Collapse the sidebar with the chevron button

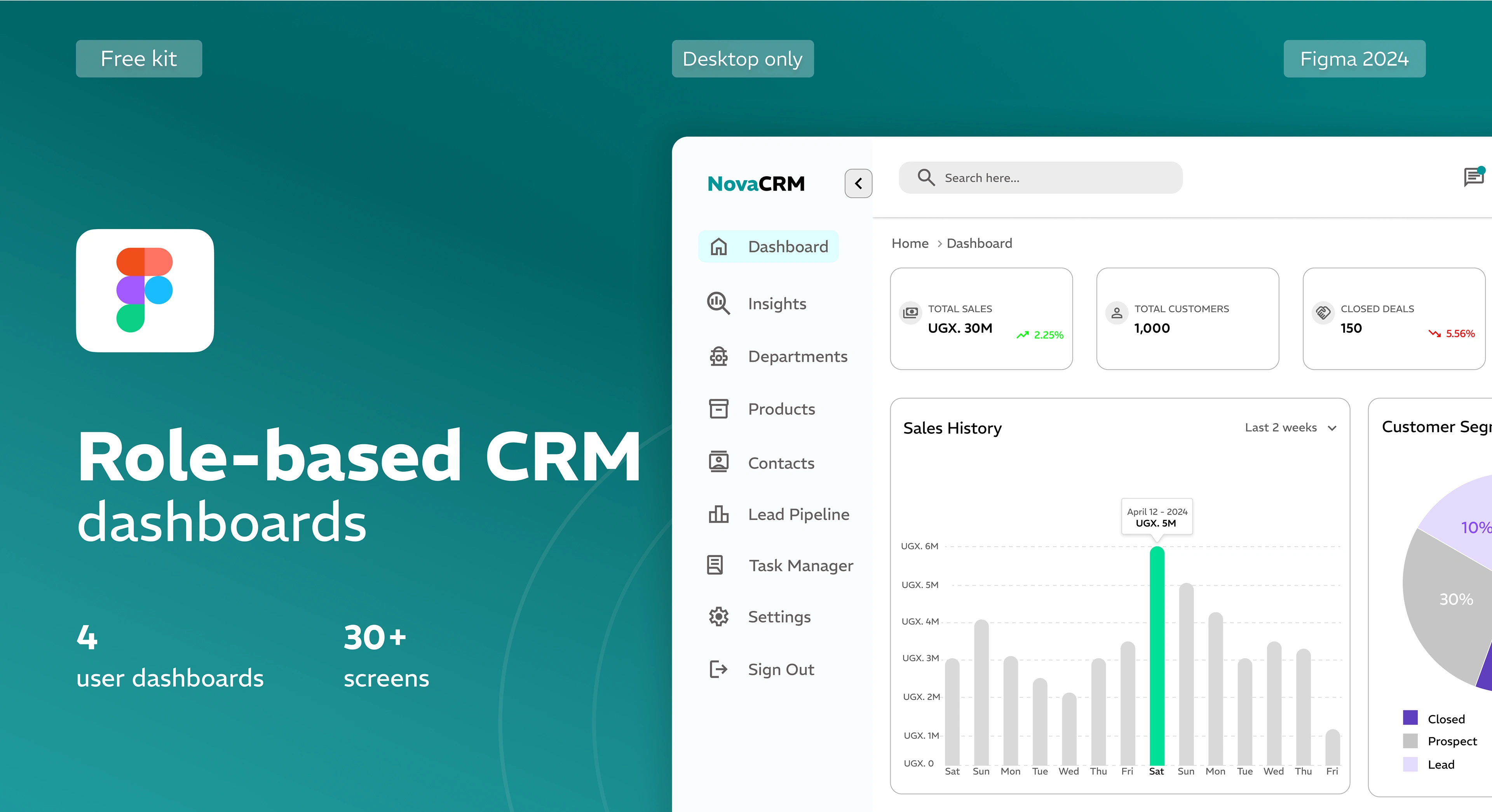tap(858, 183)
